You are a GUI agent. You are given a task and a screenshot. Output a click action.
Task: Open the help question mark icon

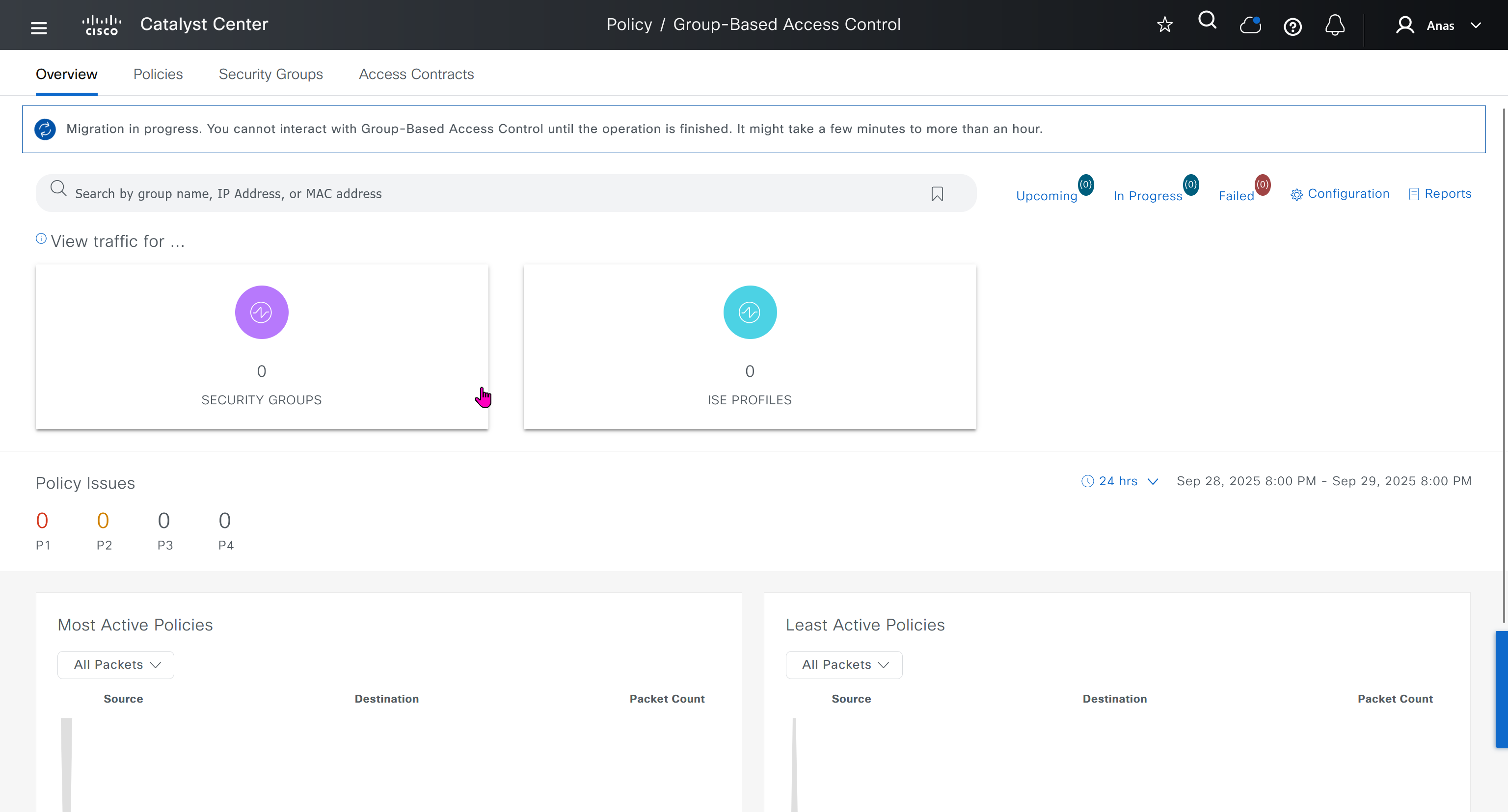(x=1292, y=26)
